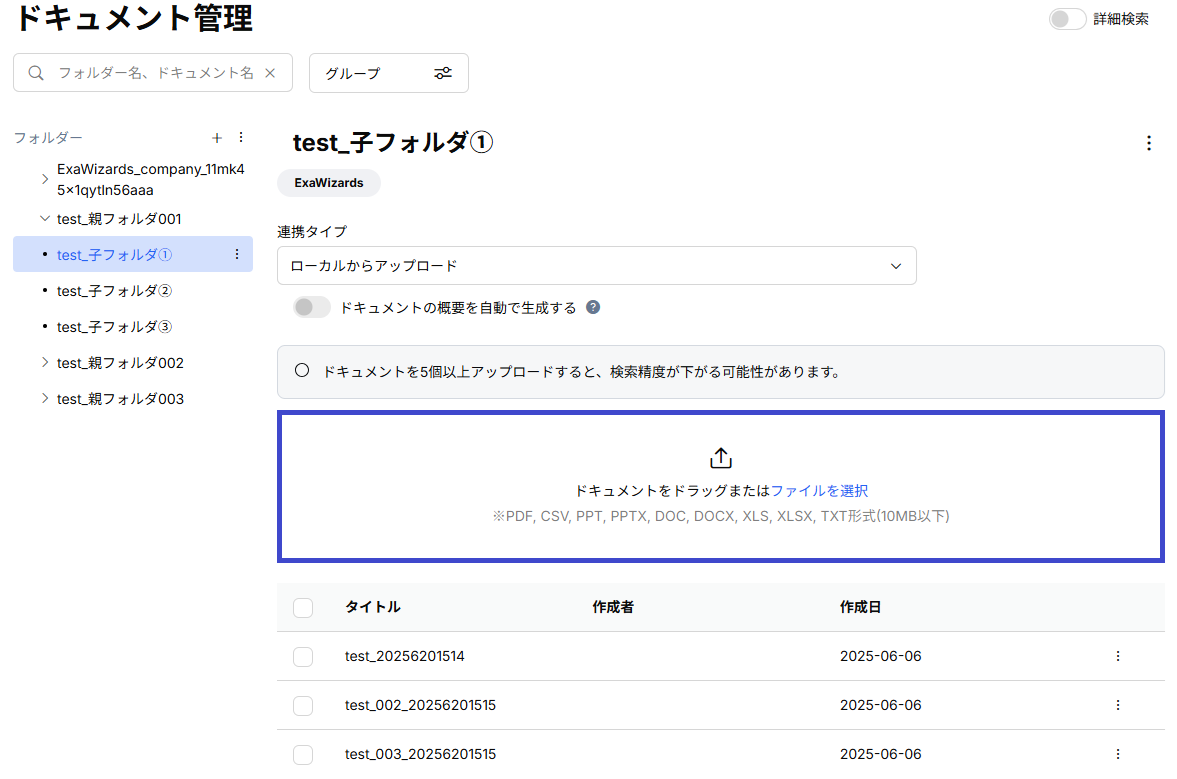Image resolution: width=1177 pixels, height=779 pixels.
Task: Click the circle icon in the upload warning notice
Action: coord(302,370)
